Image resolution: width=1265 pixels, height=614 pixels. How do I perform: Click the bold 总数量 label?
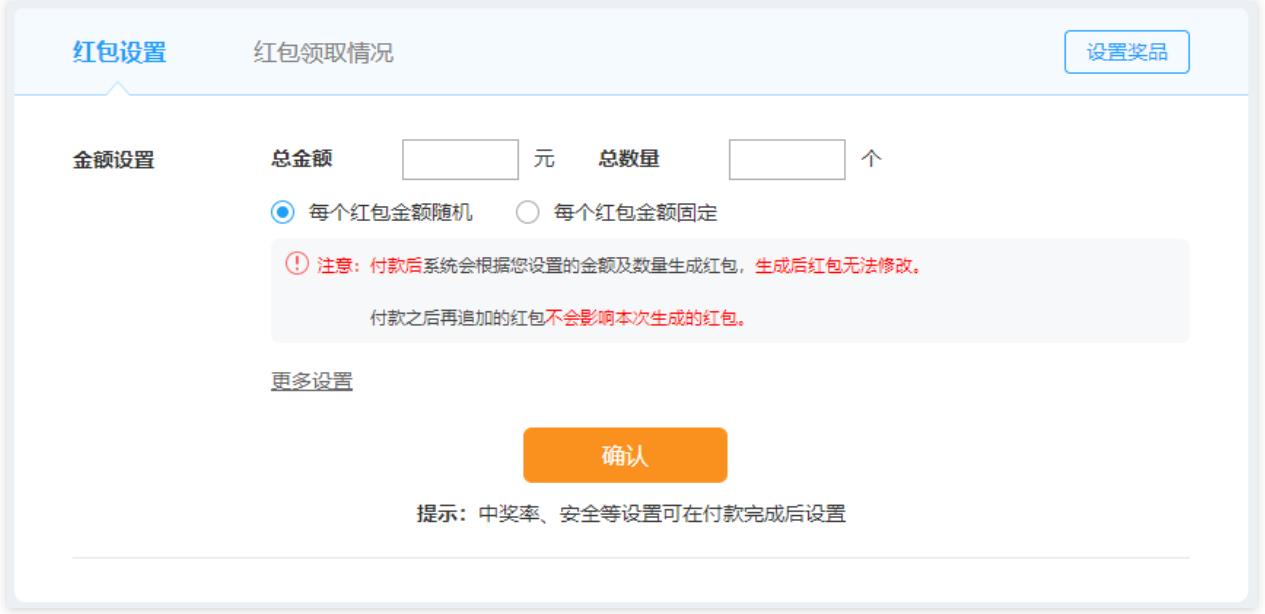(x=629, y=158)
